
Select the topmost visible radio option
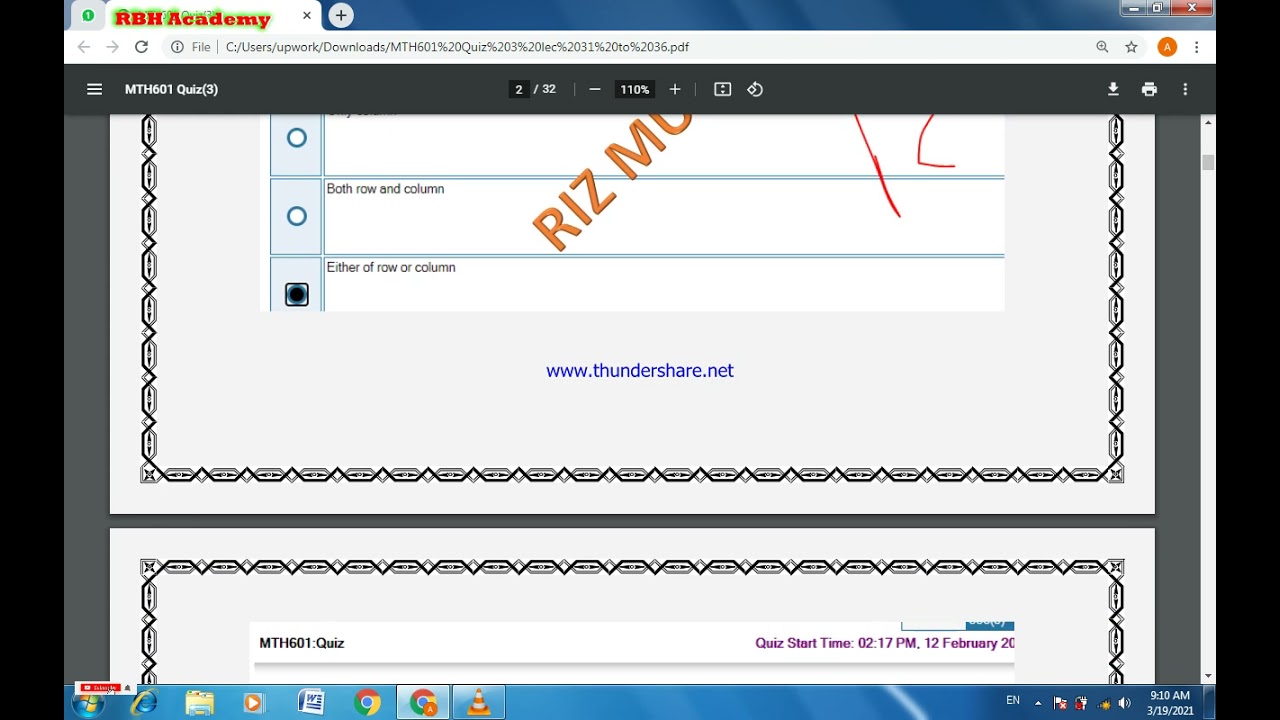(297, 138)
